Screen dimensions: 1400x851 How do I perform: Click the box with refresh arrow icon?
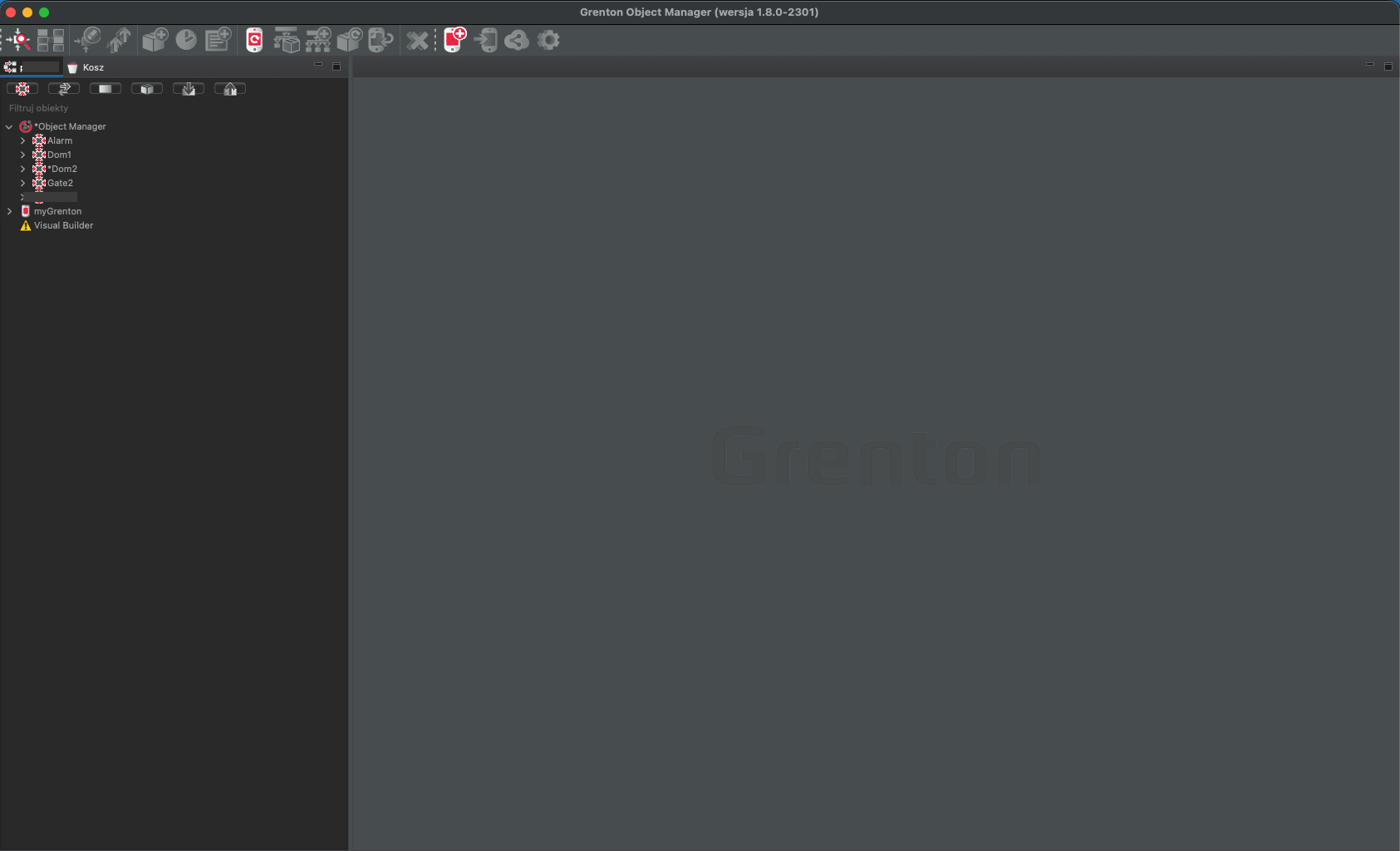click(x=350, y=39)
